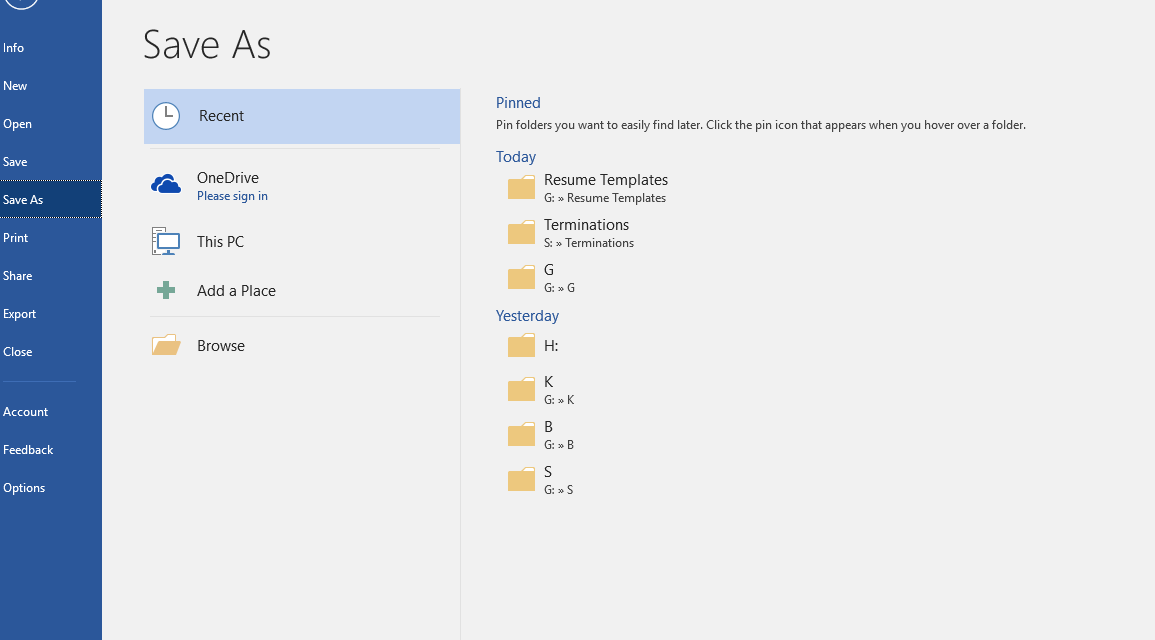Screen dimensions: 1155x640
Task: Click the OneDrive location name
Action: (228, 177)
